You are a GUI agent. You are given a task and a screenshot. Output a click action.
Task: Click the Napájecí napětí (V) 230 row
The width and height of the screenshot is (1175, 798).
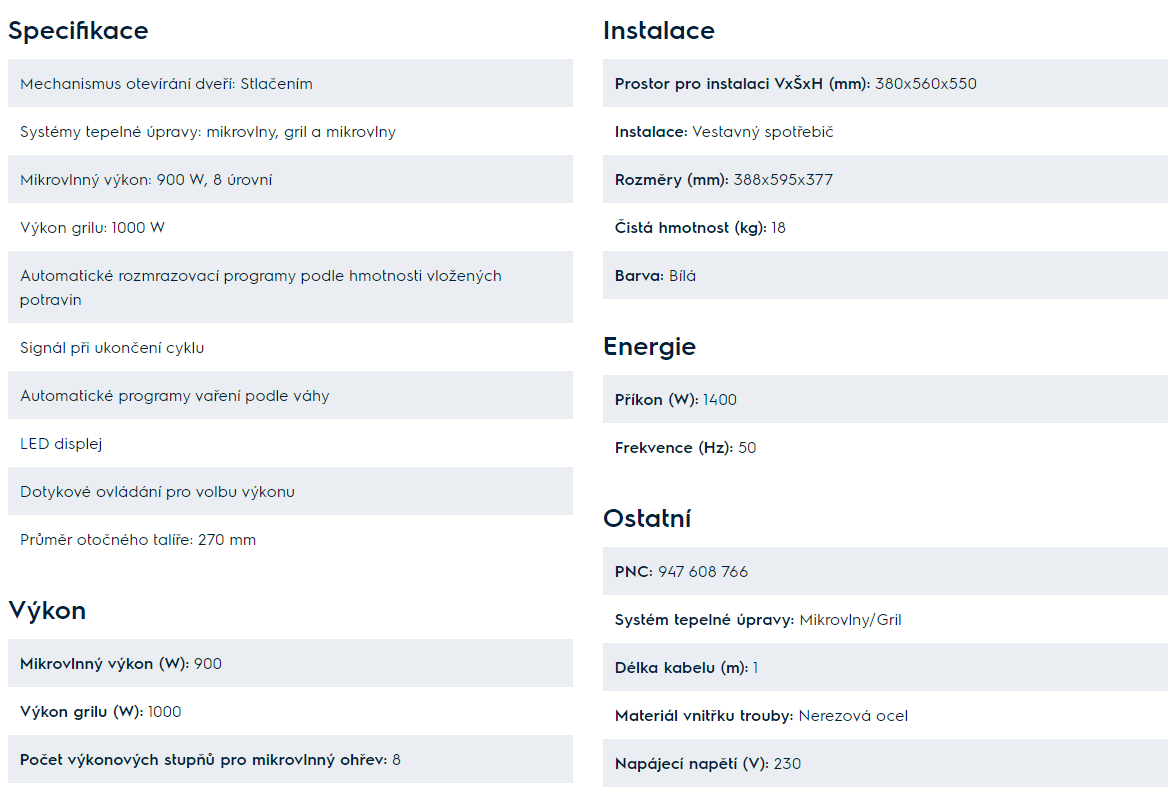click(885, 763)
